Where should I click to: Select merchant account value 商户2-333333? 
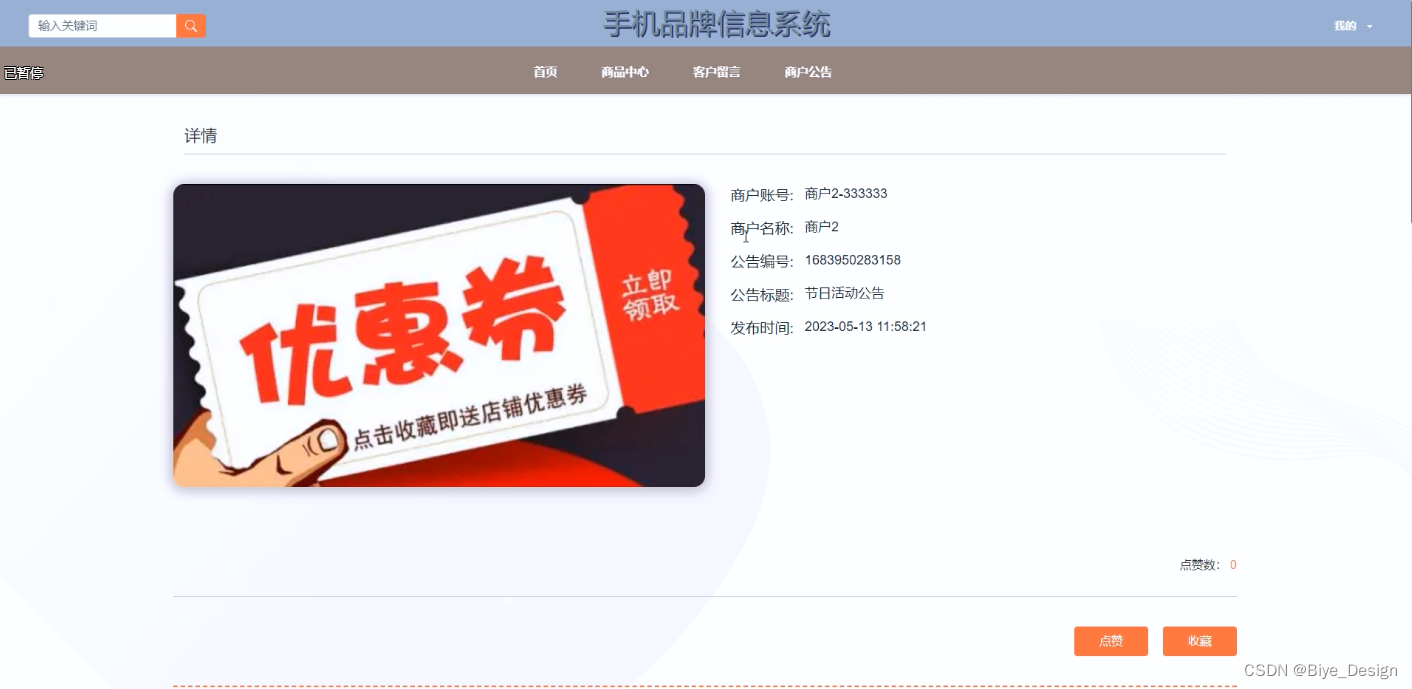click(x=846, y=194)
